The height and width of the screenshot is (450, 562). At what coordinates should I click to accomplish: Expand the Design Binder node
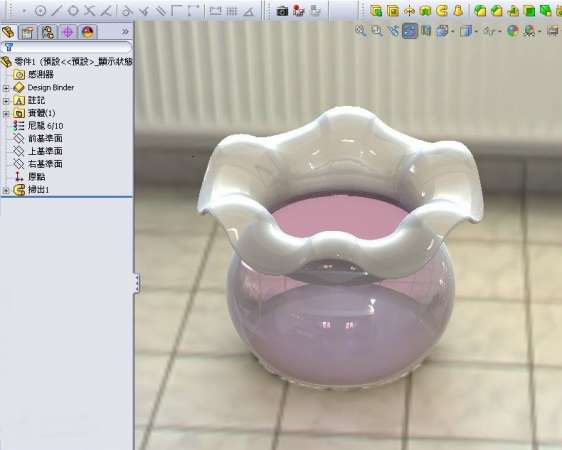[x=6, y=88]
